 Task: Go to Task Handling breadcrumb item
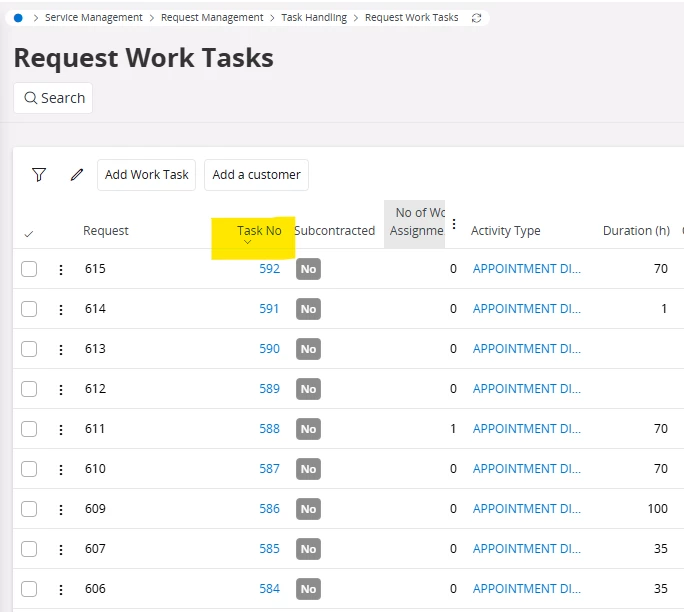coord(314,18)
